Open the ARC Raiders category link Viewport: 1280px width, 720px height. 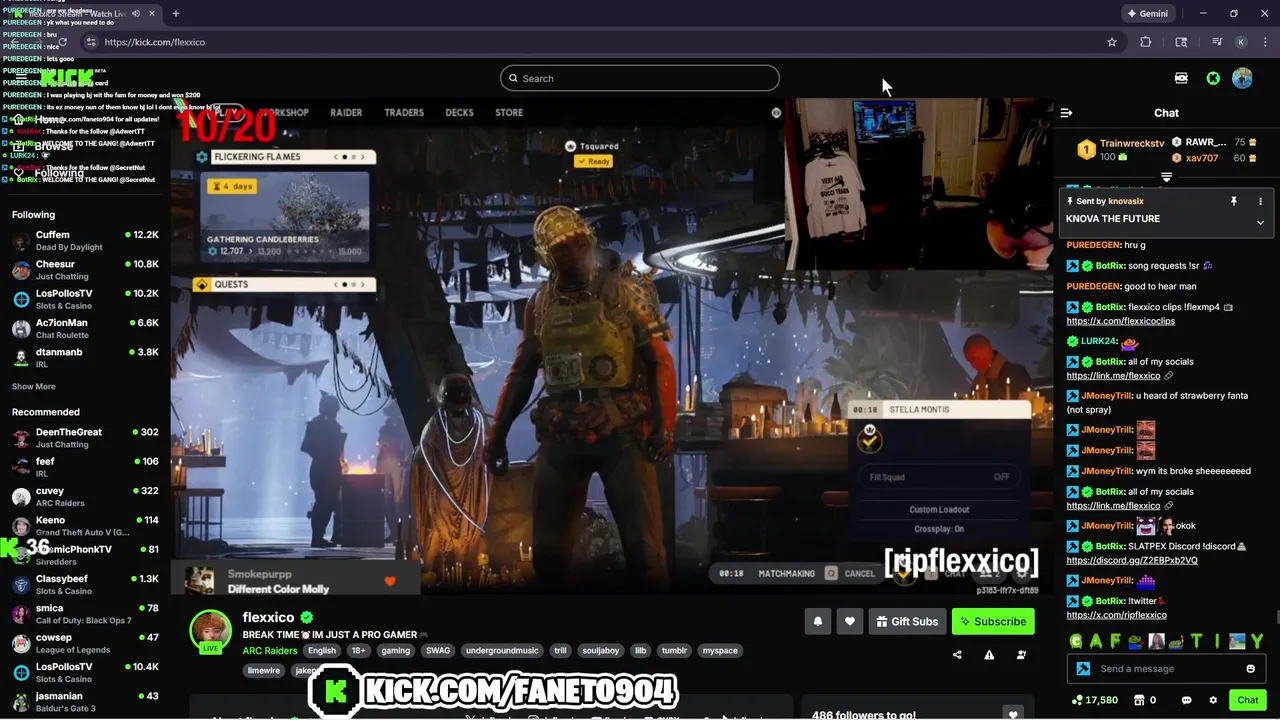270,651
